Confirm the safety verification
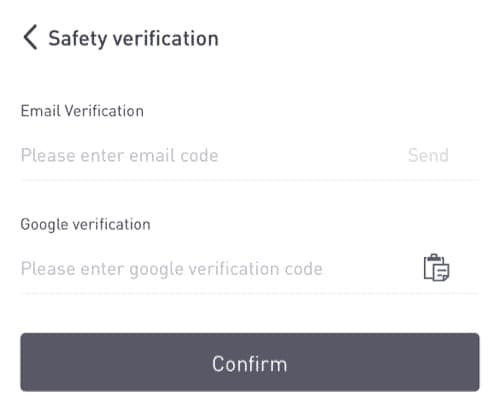The height and width of the screenshot is (396, 500). click(x=250, y=362)
